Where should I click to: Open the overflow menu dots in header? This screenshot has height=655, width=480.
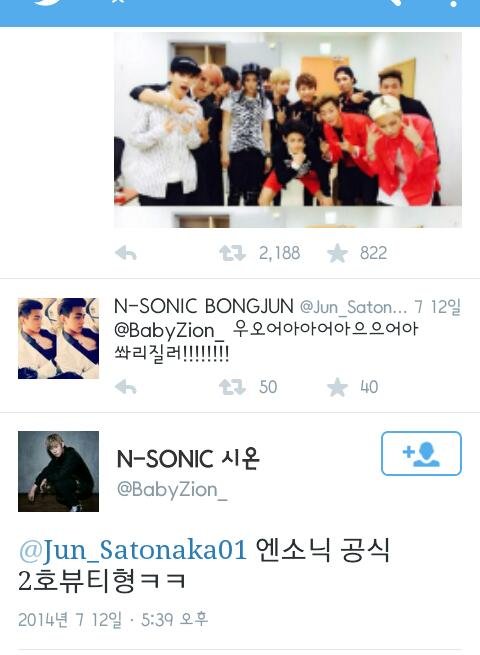point(454,3)
